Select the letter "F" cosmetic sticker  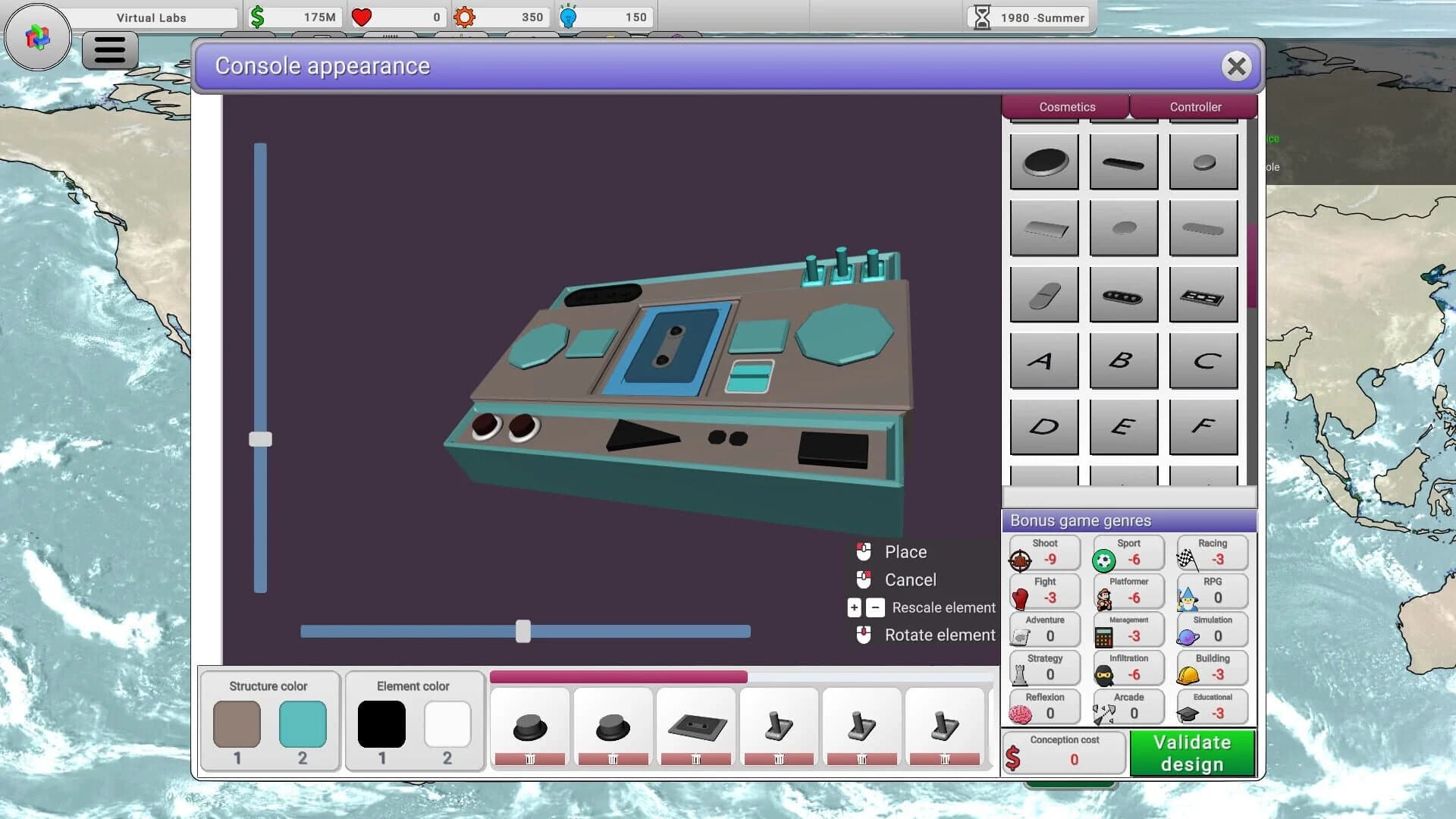(x=1204, y=426)
